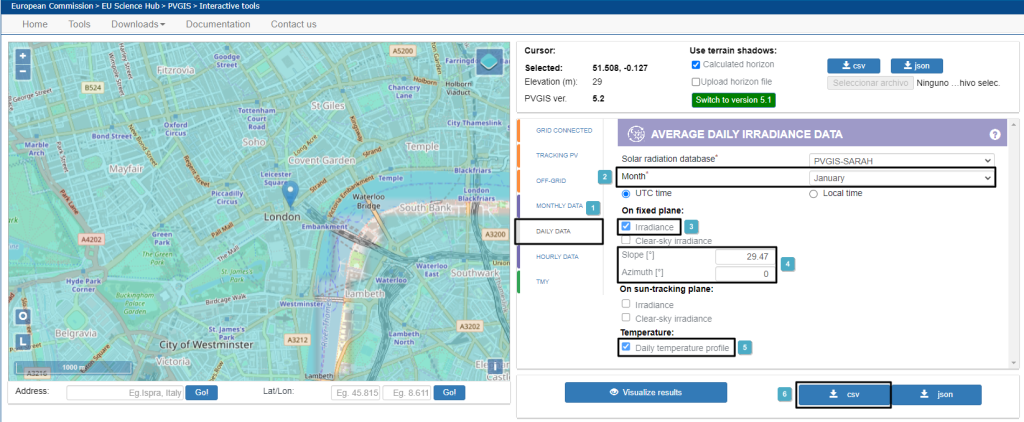The image size is (1024, 422).
Task: Switch to MONTHLY DATA tab
Action: tap(559, 206)
